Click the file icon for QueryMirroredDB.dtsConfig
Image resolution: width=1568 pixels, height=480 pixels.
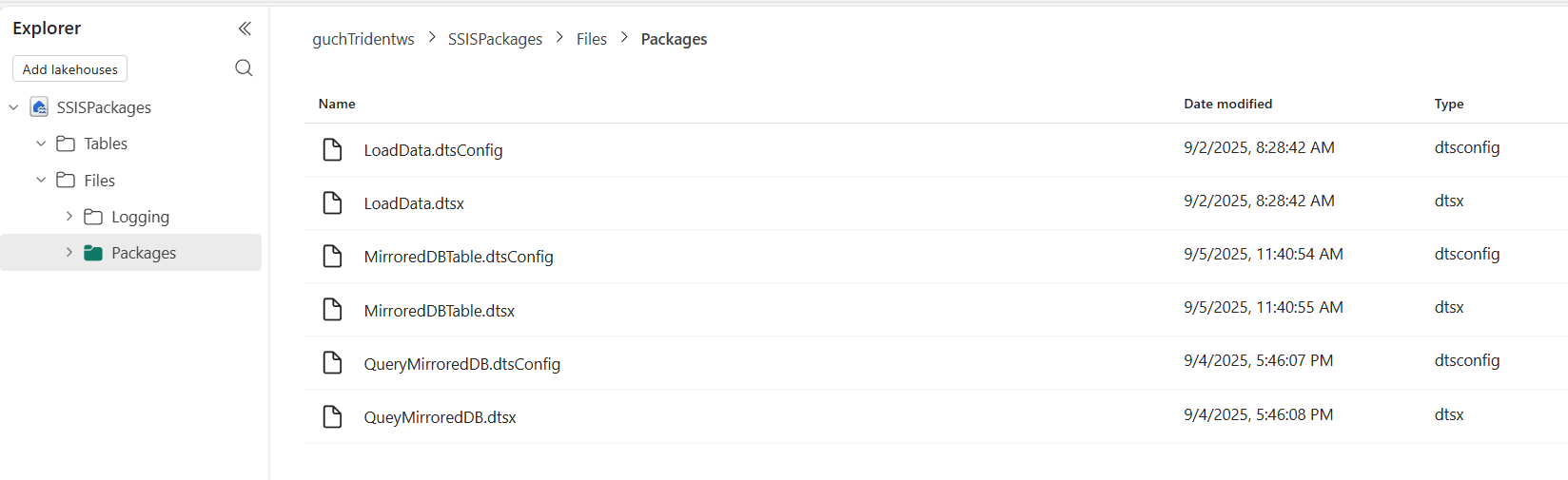(x=332, y=363)
